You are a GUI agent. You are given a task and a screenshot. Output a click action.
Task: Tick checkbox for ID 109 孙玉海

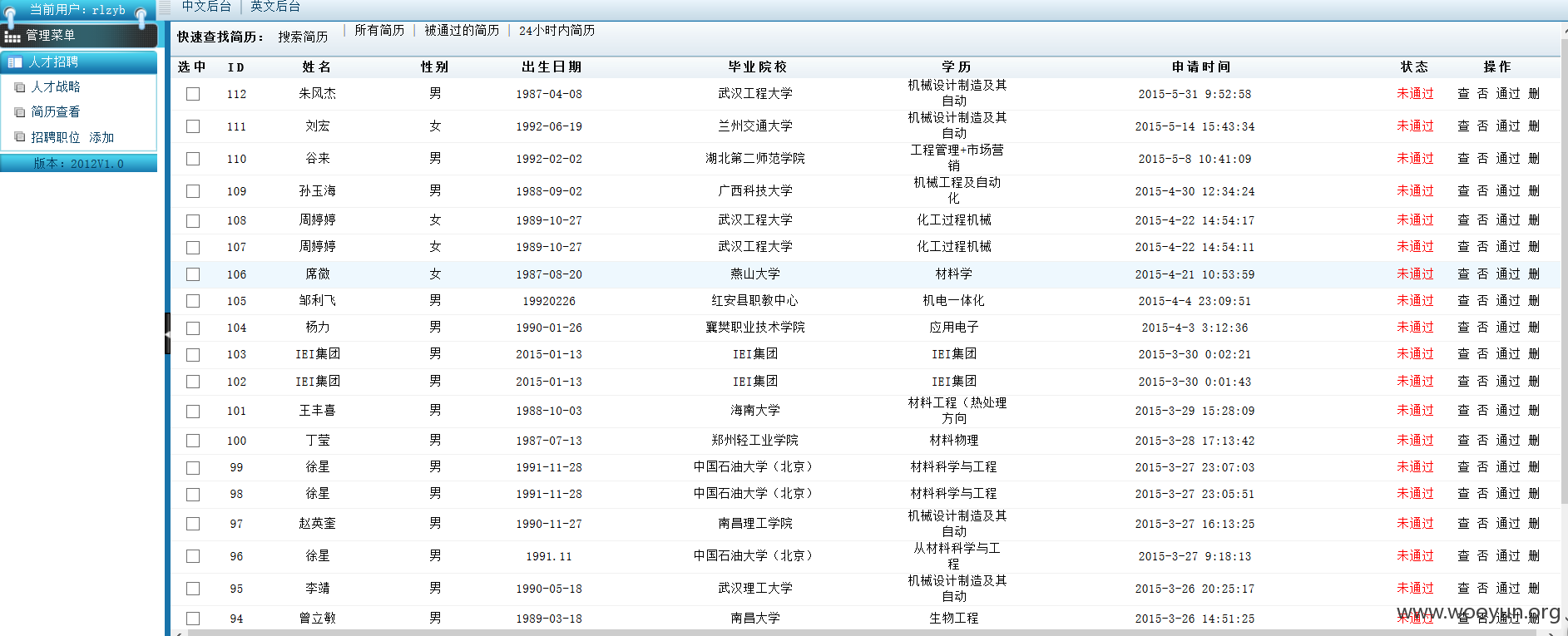tap(193, 191)
